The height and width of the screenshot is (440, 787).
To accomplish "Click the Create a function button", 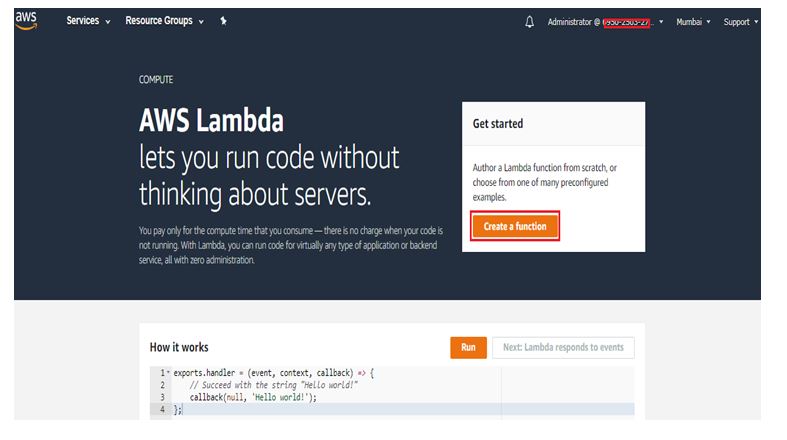I will coord(515,226).
